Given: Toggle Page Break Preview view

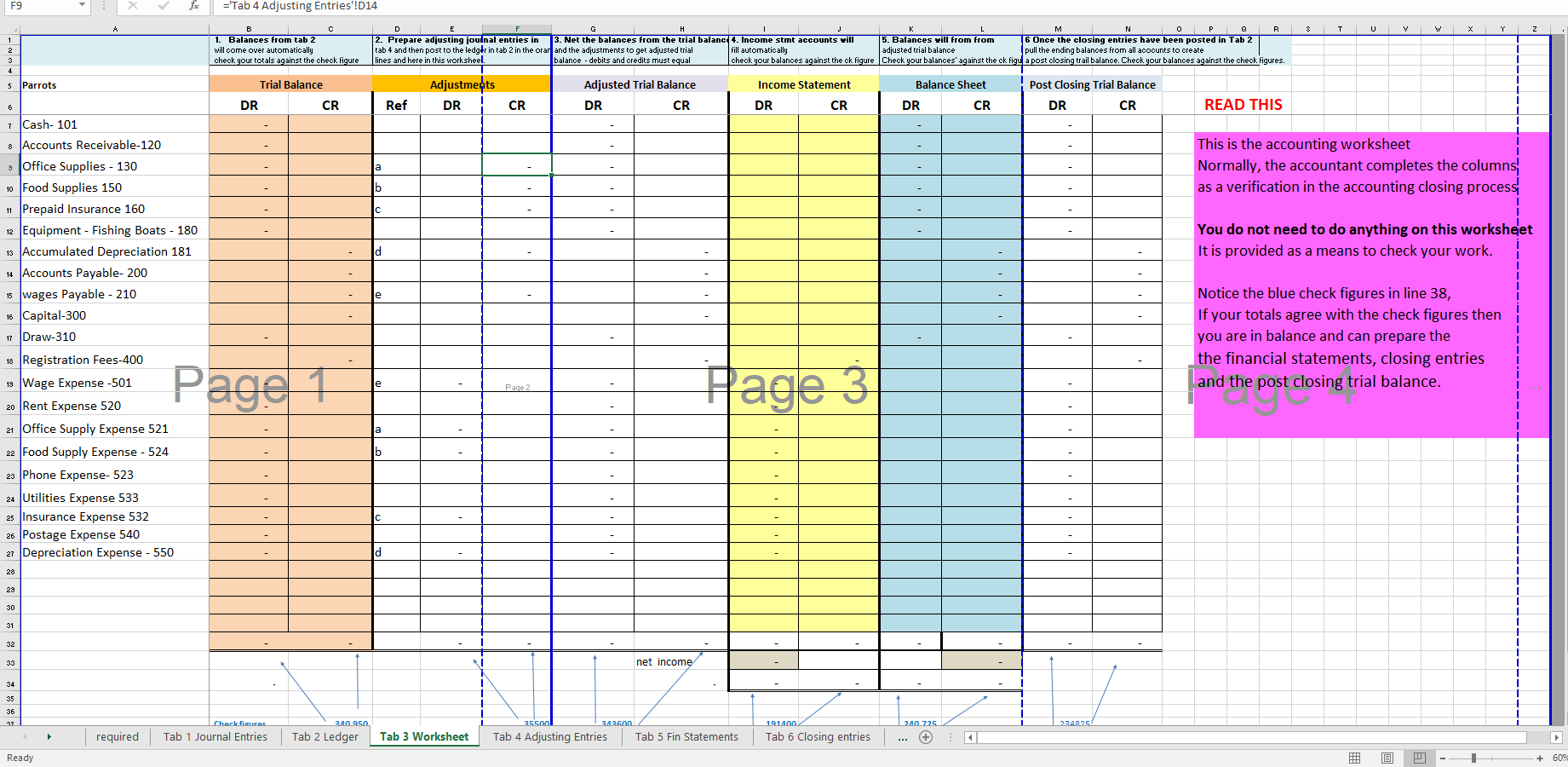Looking at the screenshot, I should tap(1418, 758).
